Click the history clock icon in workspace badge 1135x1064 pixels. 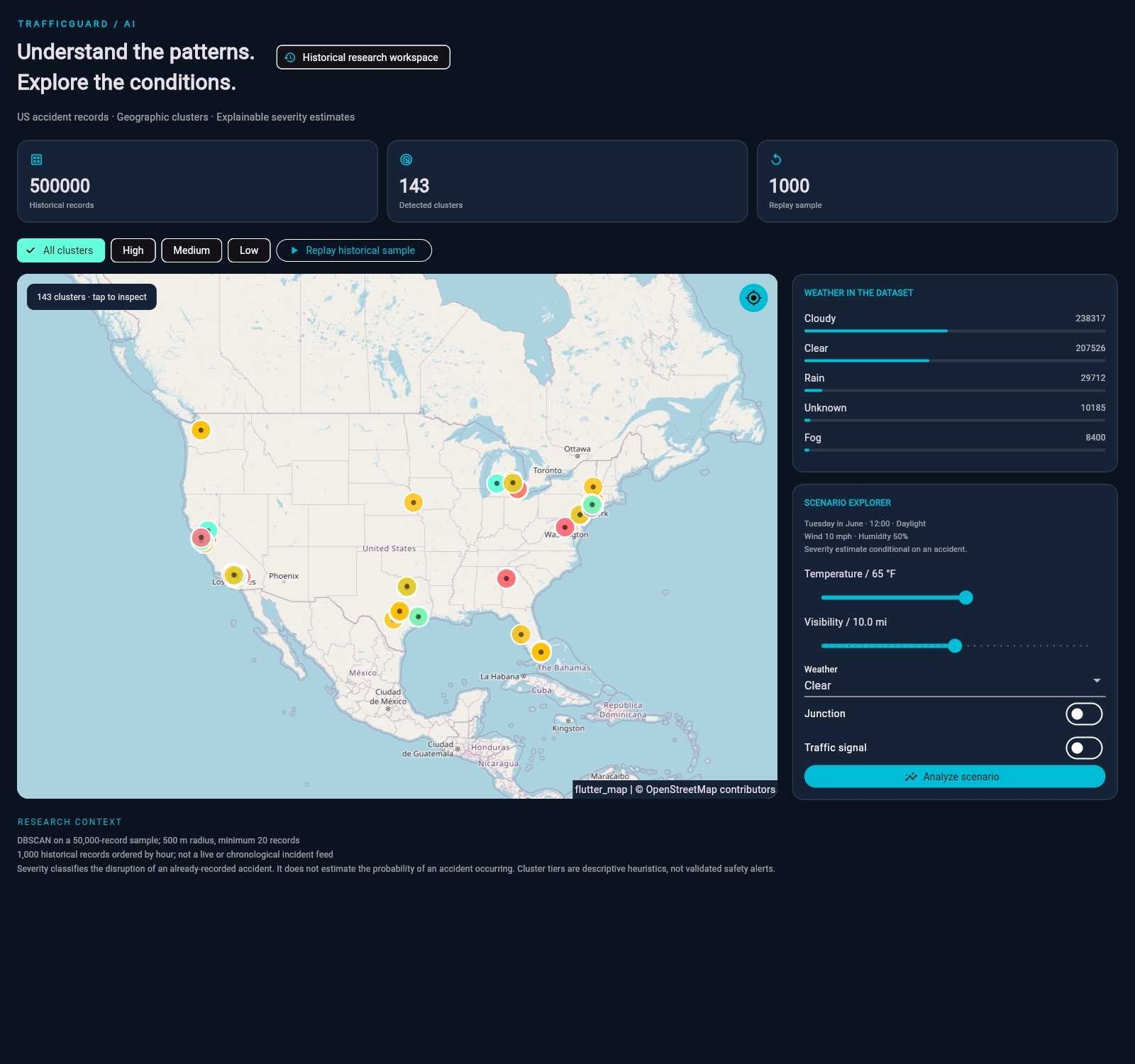290,57
